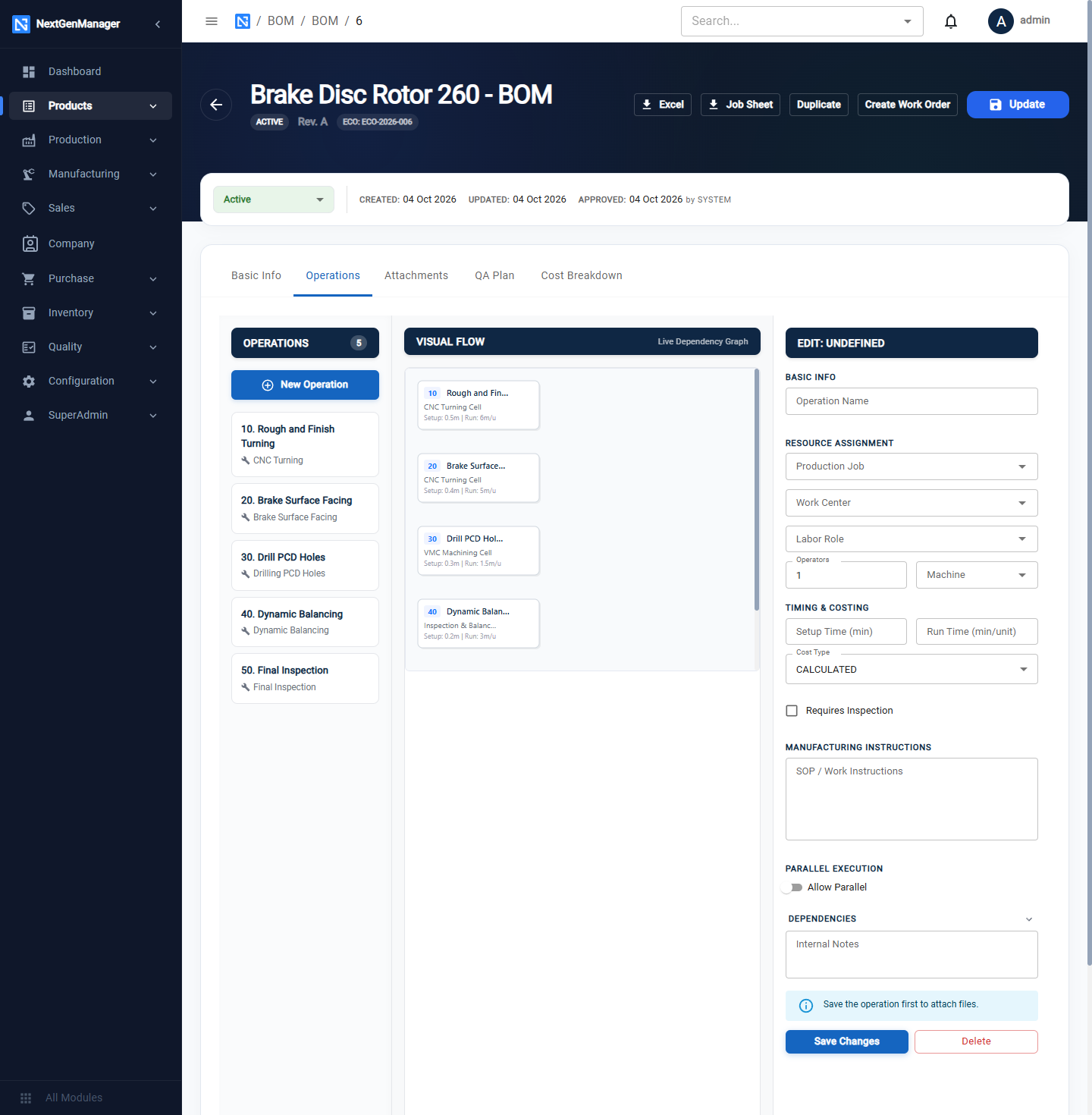Viewport: 1092px width, 1115px height.
Task: Download the Job Sheet
Action: click(x=740, y=105)
